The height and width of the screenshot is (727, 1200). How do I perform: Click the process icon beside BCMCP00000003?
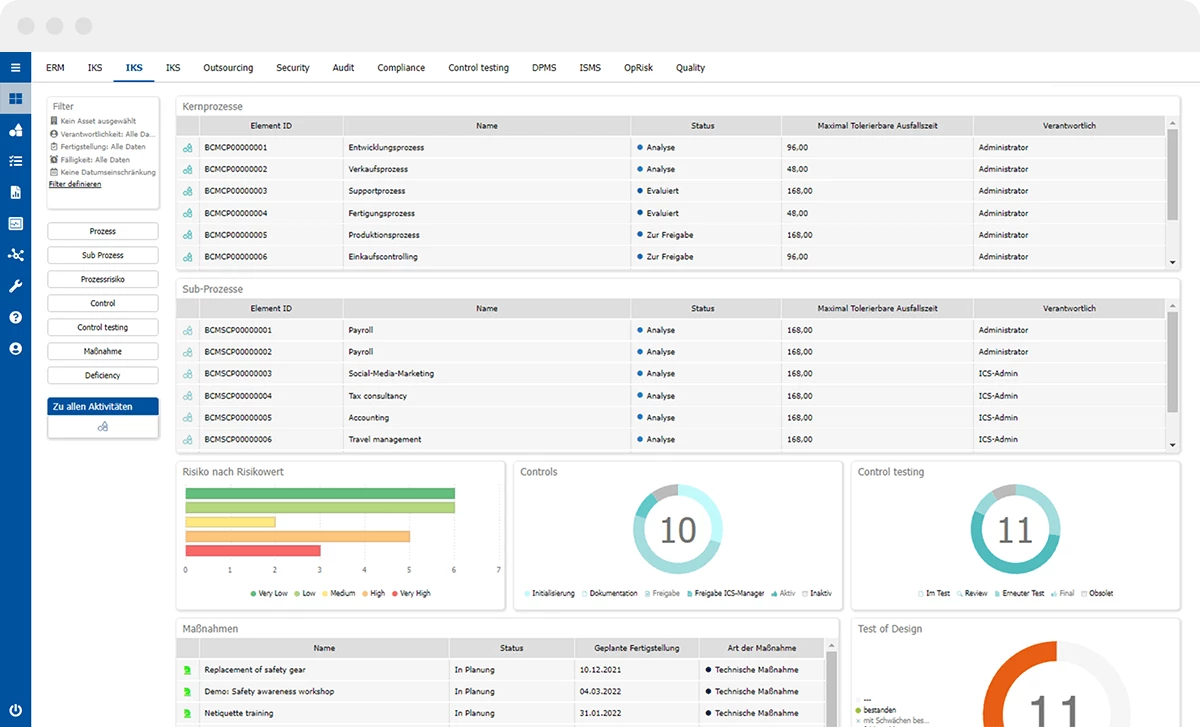[187, 191]
